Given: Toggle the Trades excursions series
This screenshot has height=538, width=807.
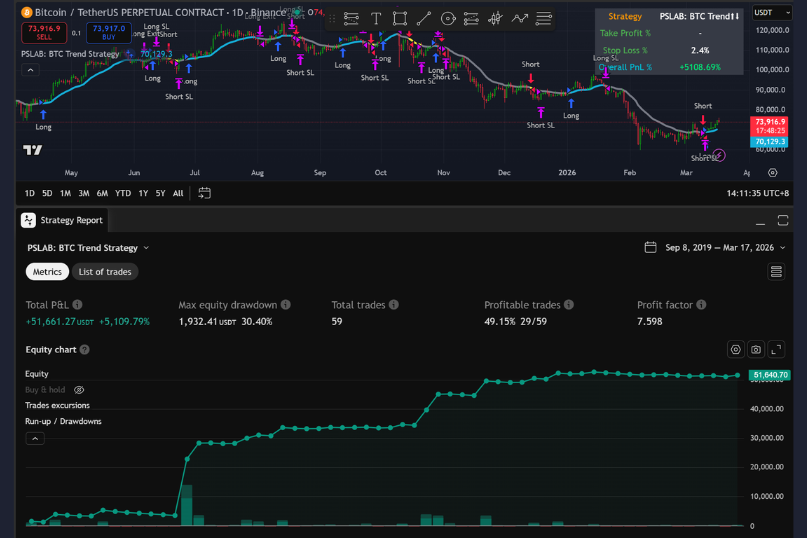Looking at the screenshot, I should [57, 405].
